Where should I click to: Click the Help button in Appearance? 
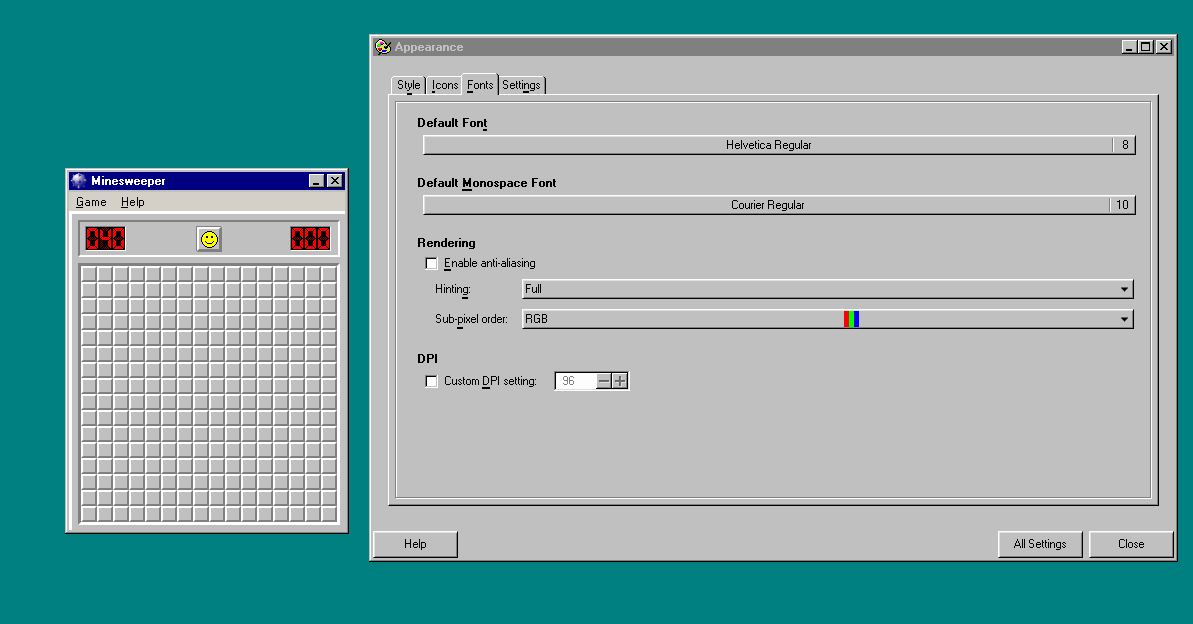(415, 544)
